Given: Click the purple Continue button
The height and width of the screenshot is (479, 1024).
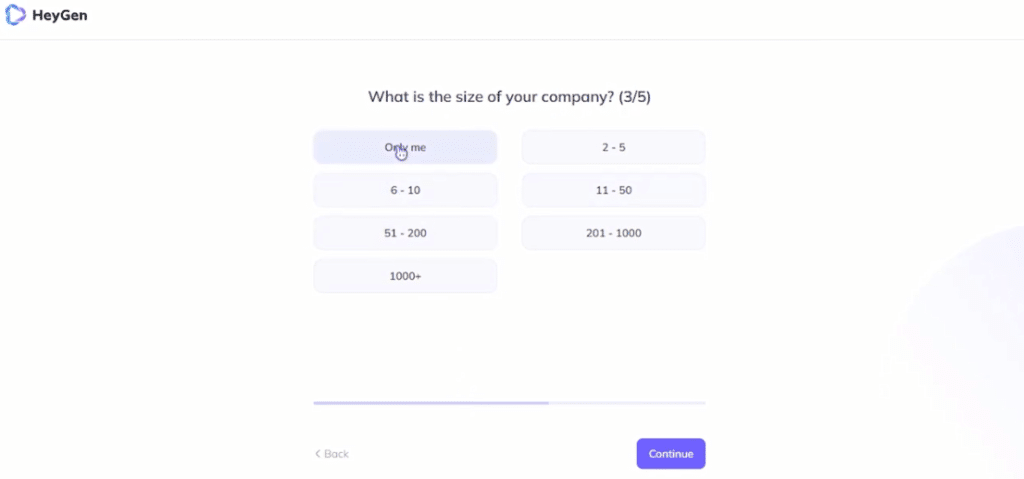Looking at the screenshot, I should click(x=671, y=454).
